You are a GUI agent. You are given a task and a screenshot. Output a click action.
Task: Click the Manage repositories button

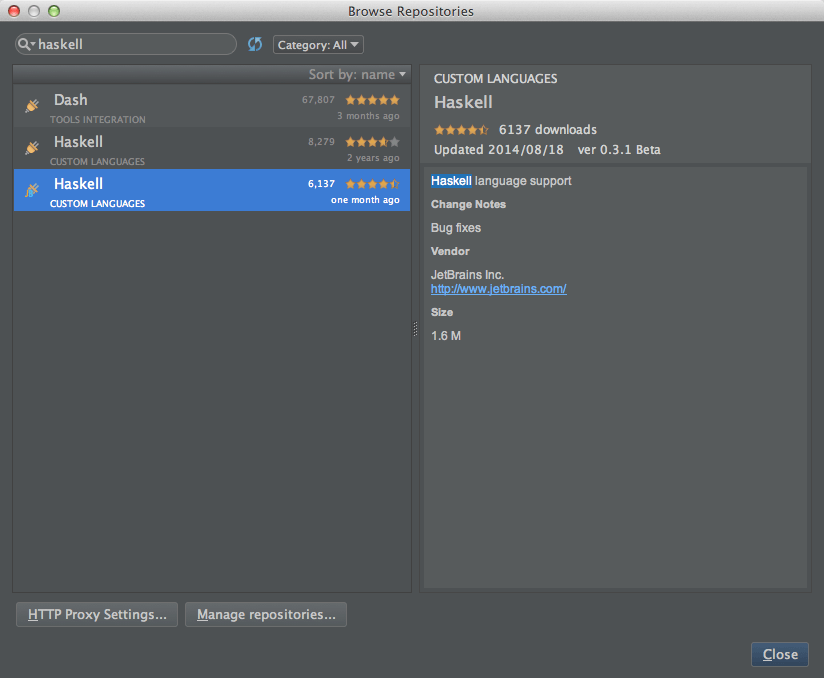point(266,614)
